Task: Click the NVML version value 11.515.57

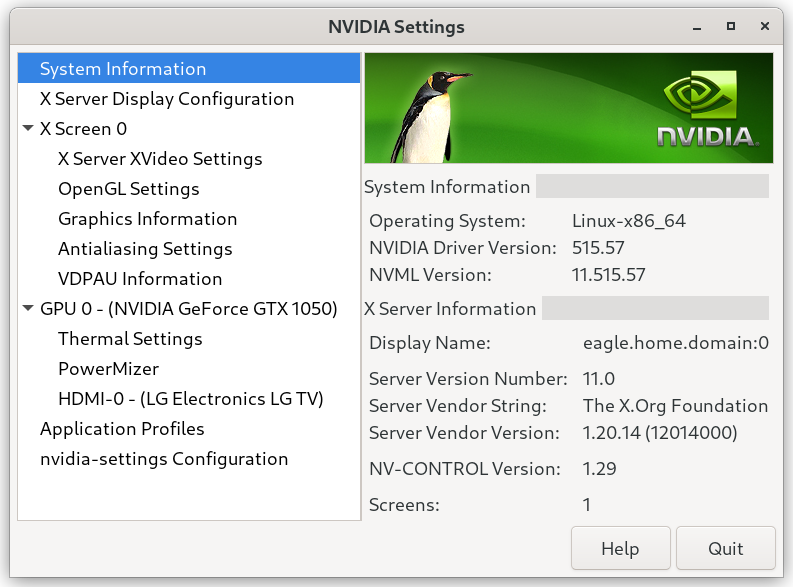Action: (608, 275)
